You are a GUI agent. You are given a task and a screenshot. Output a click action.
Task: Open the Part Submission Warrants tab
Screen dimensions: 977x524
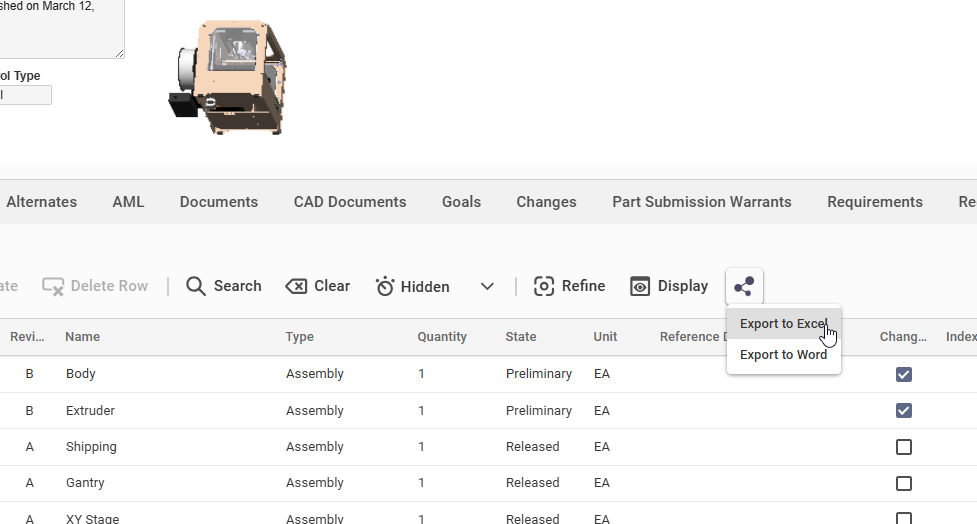tap(701, 202)
